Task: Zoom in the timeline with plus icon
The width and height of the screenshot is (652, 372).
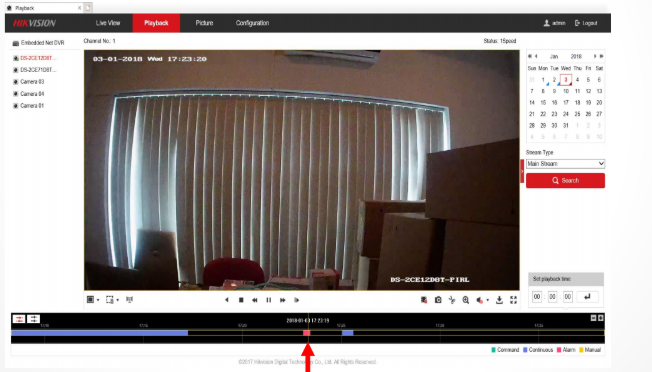Action: point(600,318)
